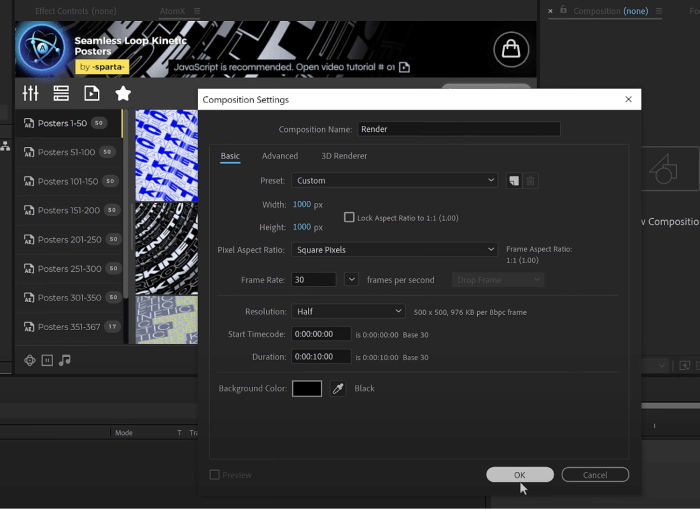Open the AtomX favorites star icon
This screenshot has width=700, height=509.
pos(123,93)
